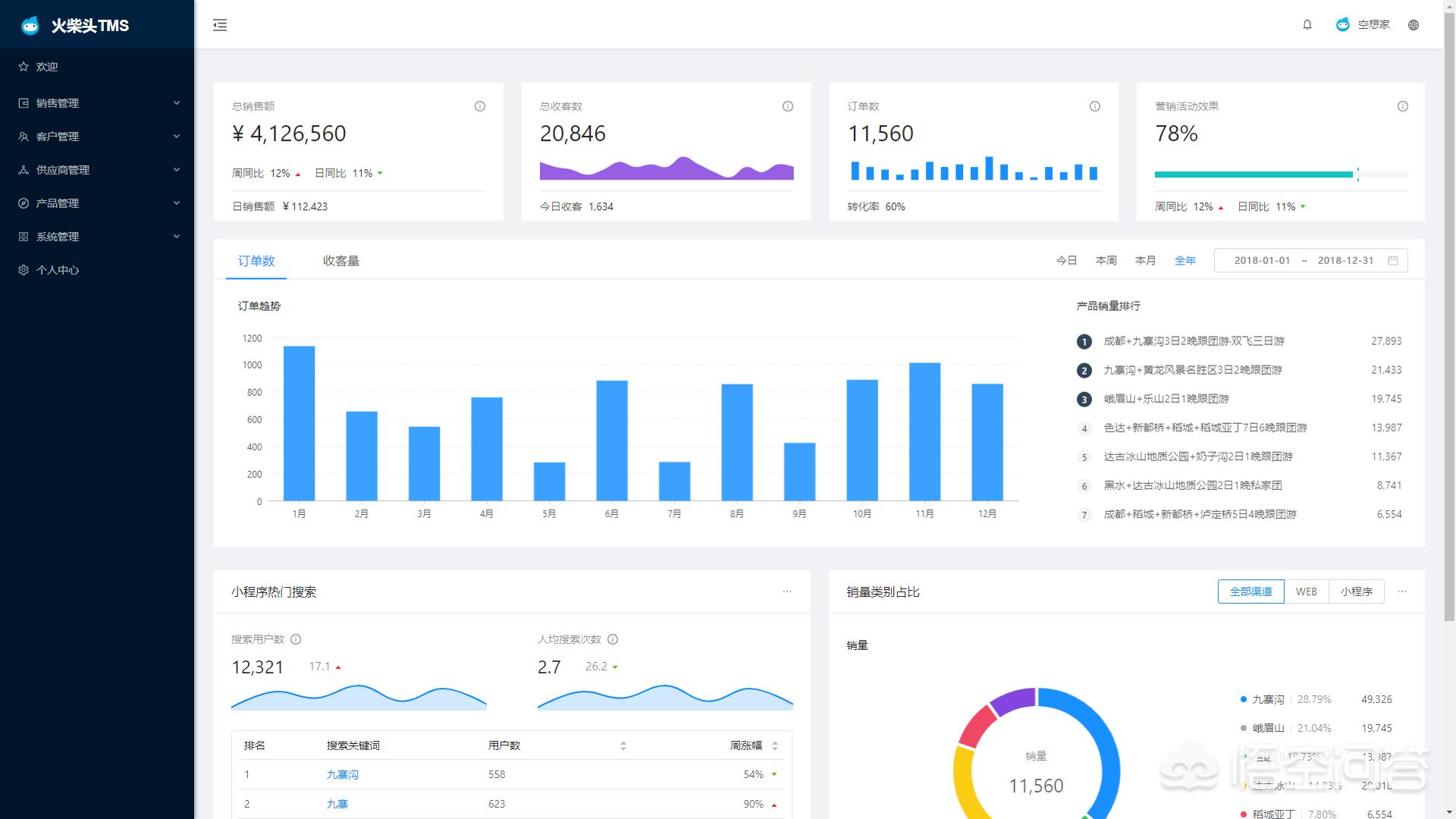Click info icon on 总销售额 card

point(480,106)
